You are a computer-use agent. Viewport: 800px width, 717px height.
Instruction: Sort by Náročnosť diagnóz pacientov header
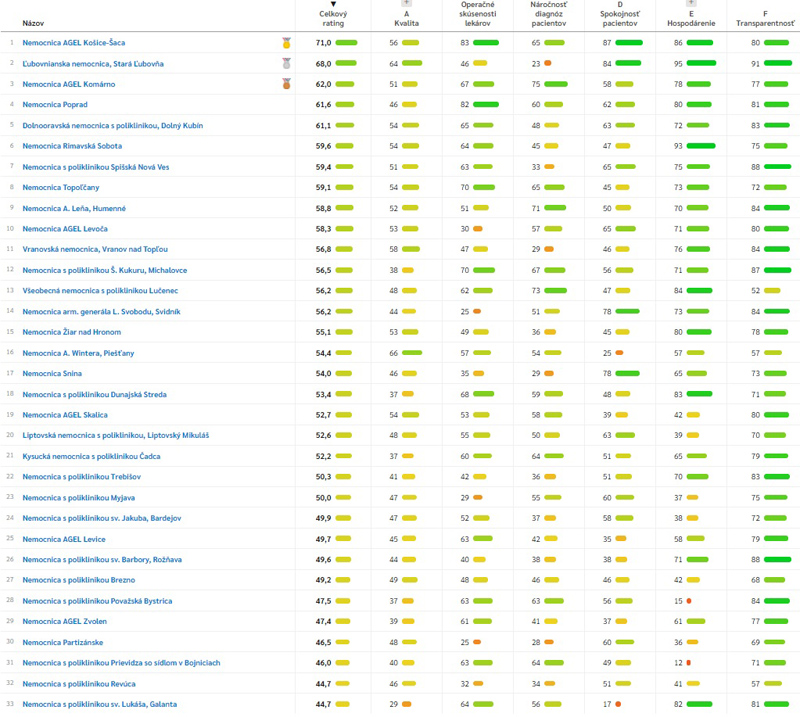(x=548, y=14)
